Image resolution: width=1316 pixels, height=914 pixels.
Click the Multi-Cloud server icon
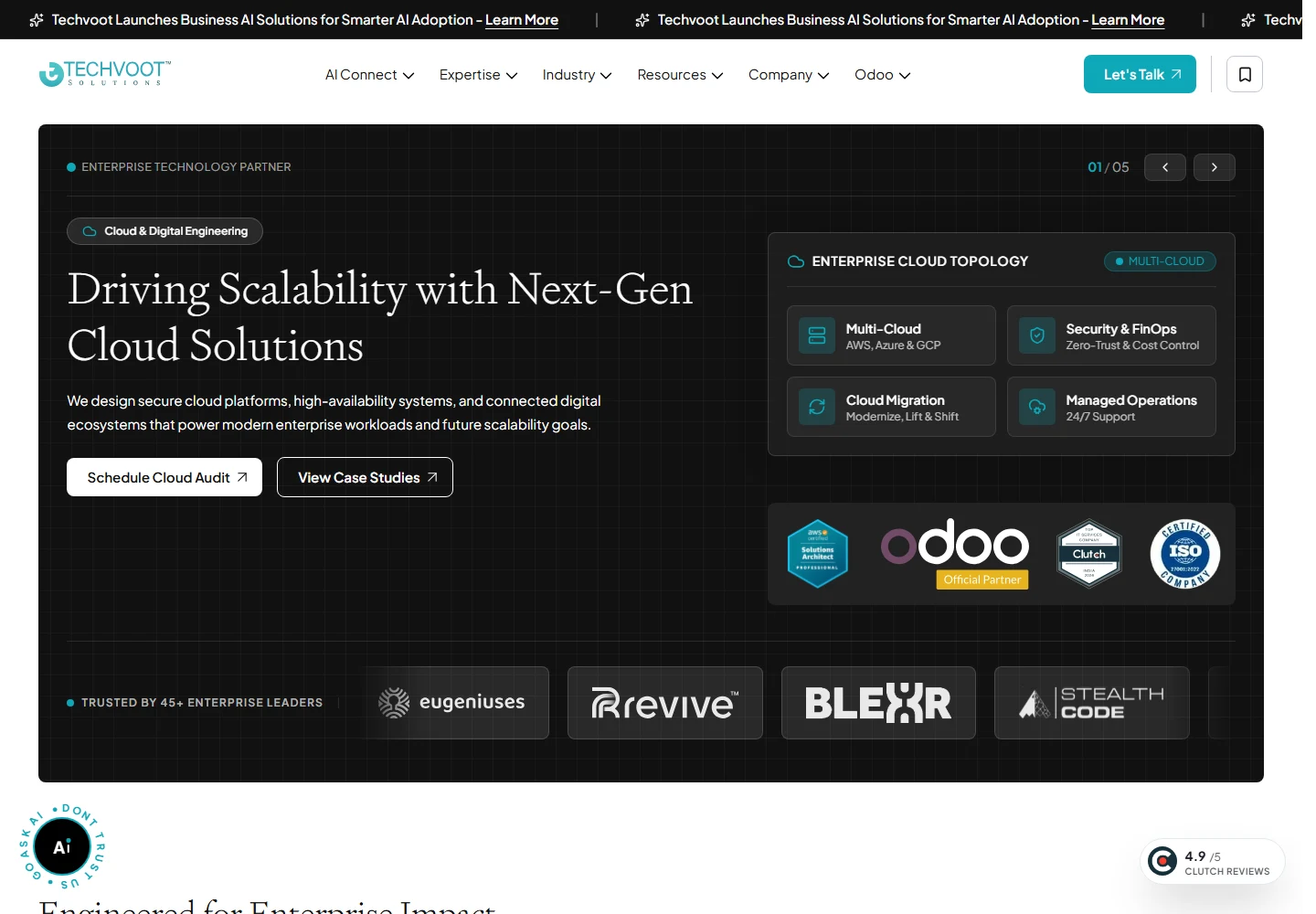(817, 335)
